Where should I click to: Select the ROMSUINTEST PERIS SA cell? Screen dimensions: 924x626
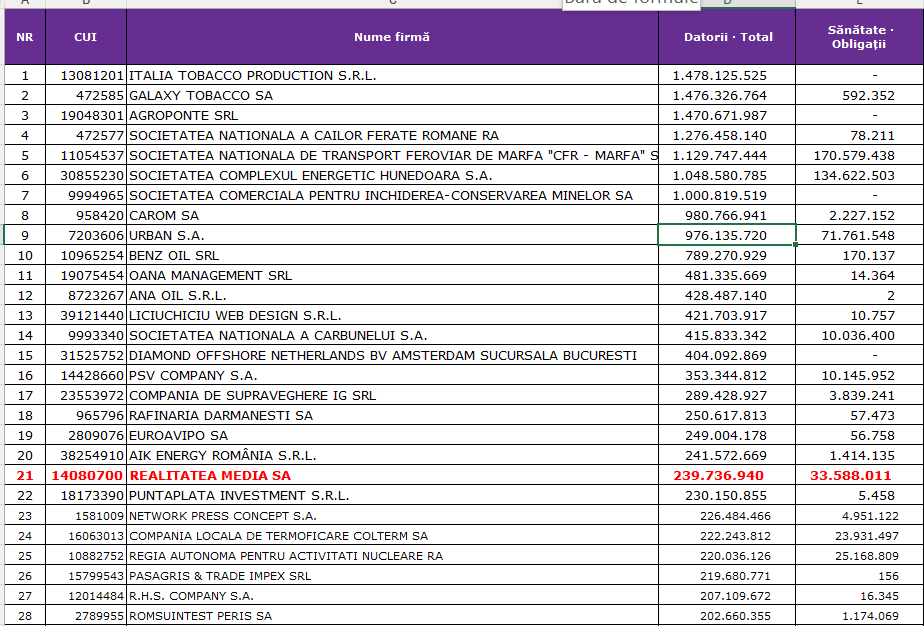[200, 615]
